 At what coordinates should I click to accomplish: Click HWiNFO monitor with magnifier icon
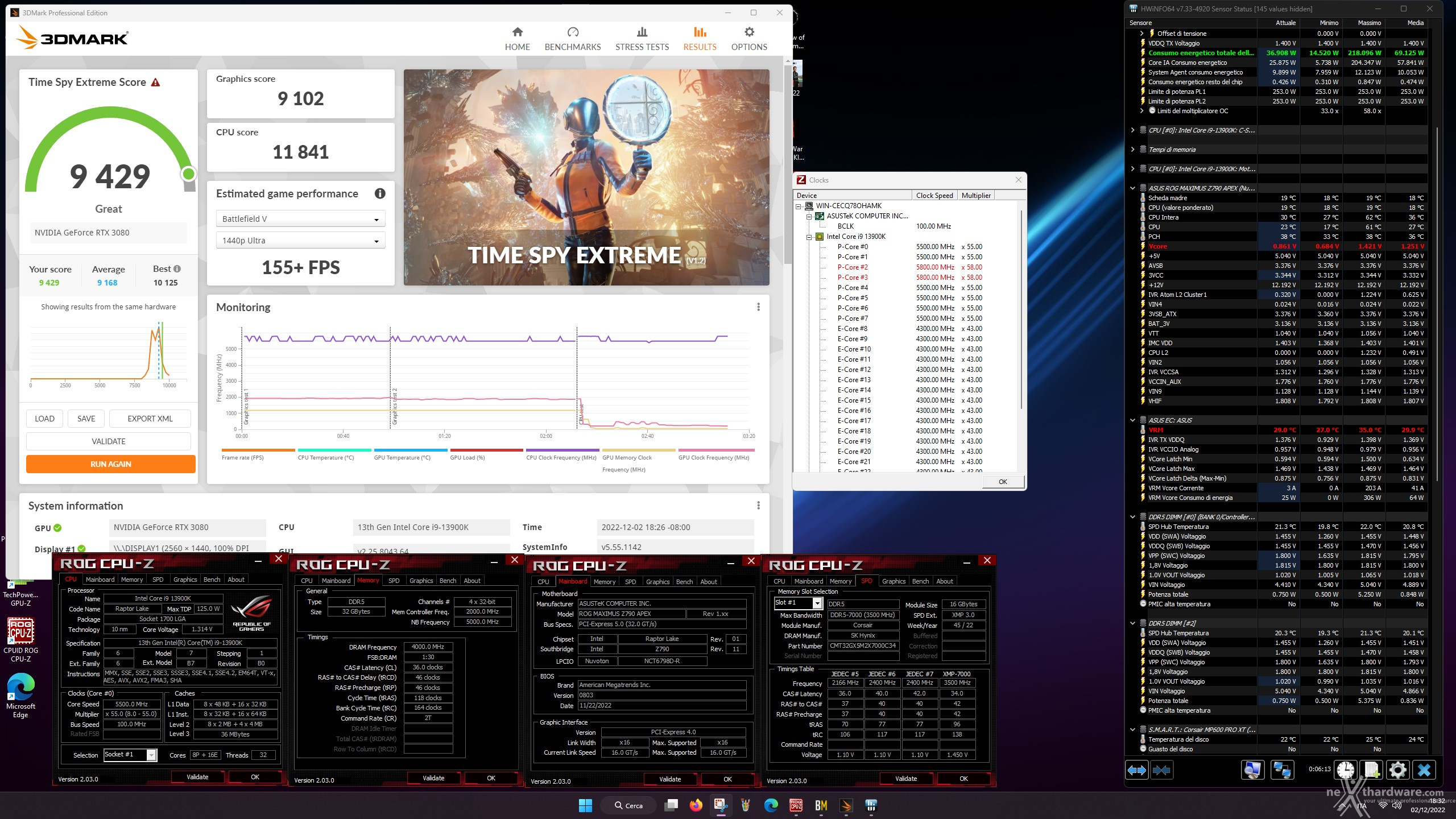click(1252, 770)
